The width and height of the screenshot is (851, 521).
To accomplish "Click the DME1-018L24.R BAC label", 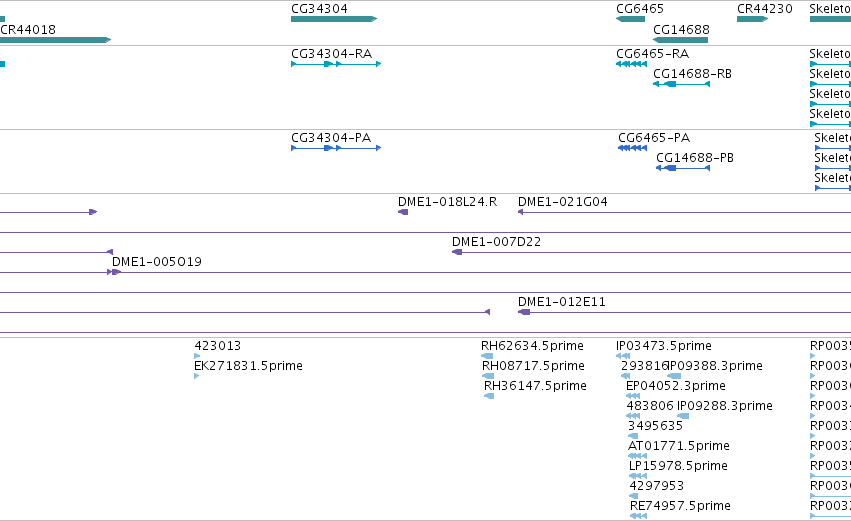I will click(x=447, y=202).
